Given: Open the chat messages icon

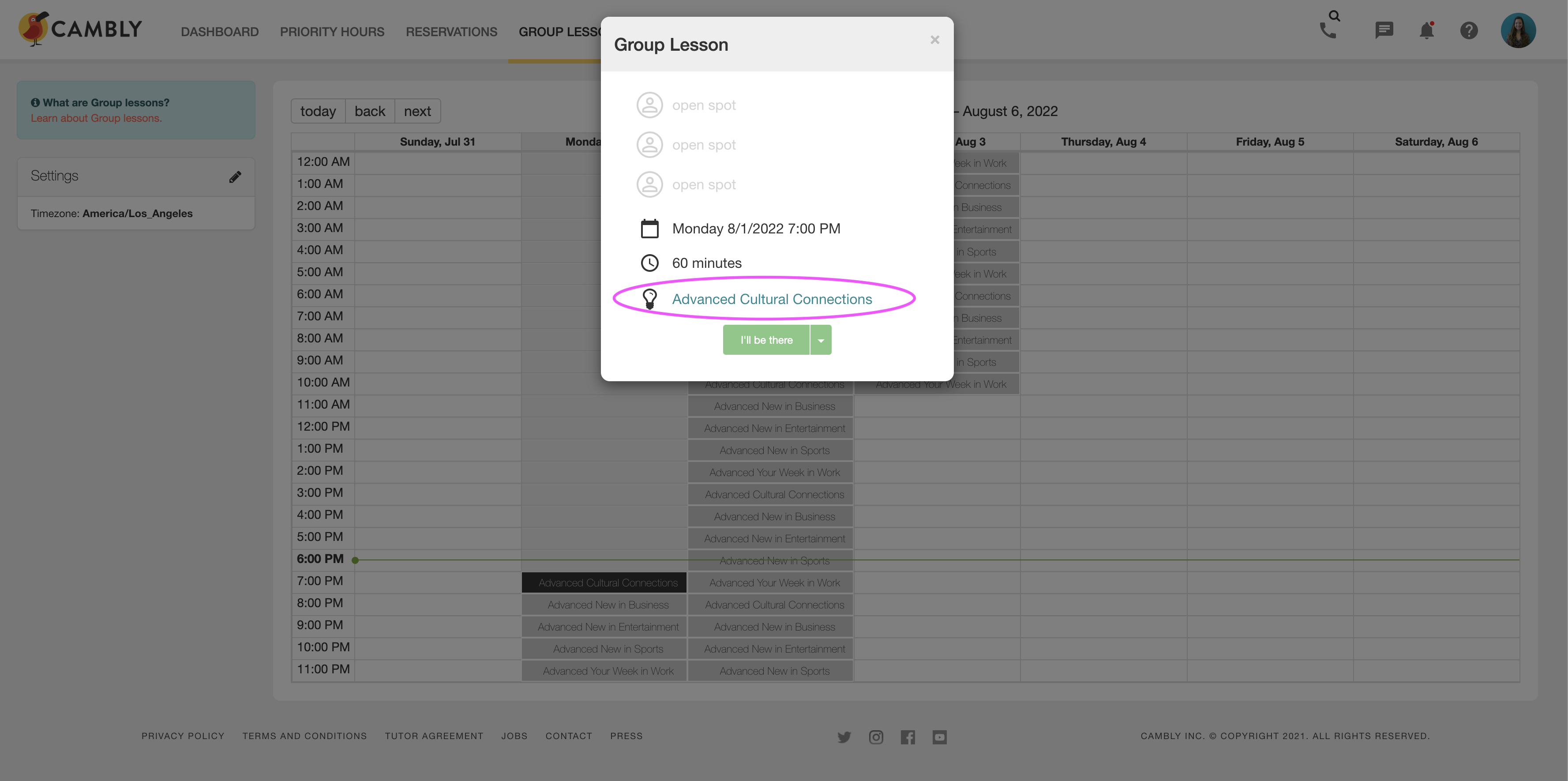Looking at the screenshot, I should (x=1384, y=30).
